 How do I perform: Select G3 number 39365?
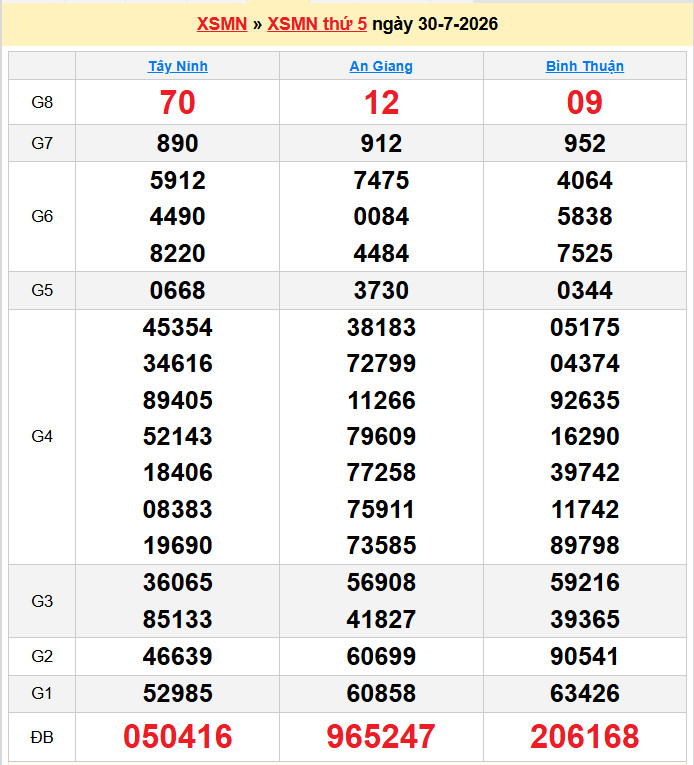(x=585, y=620)
